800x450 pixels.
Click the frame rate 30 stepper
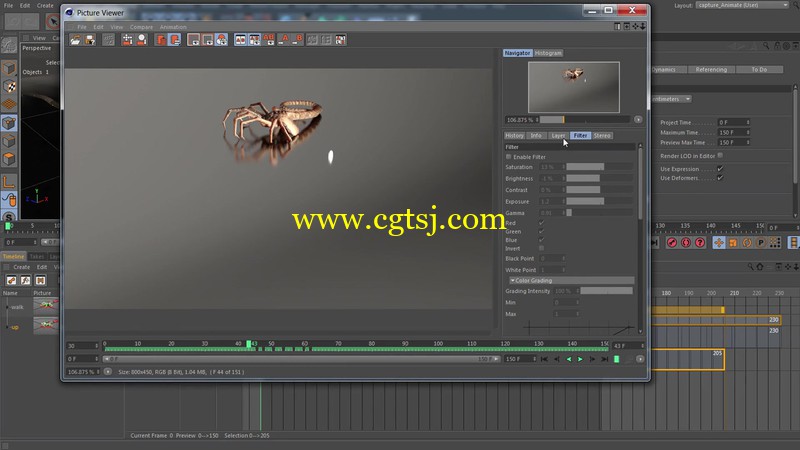coord(96,346)
